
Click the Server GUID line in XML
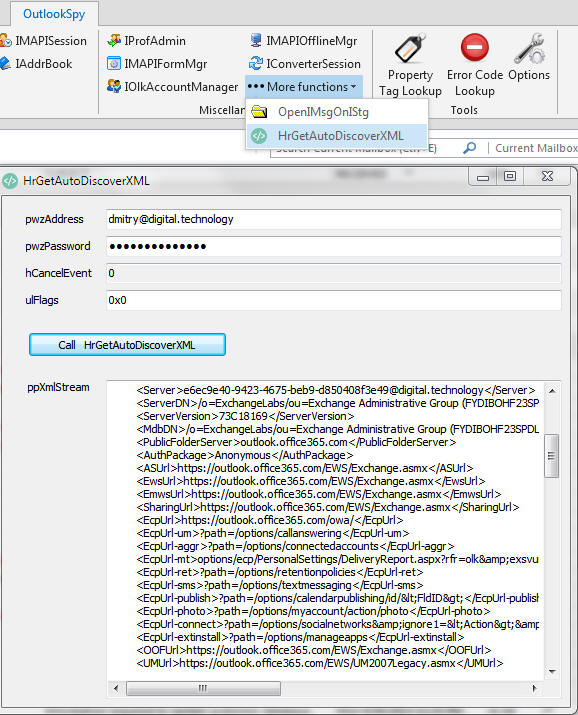pos(336,390)
